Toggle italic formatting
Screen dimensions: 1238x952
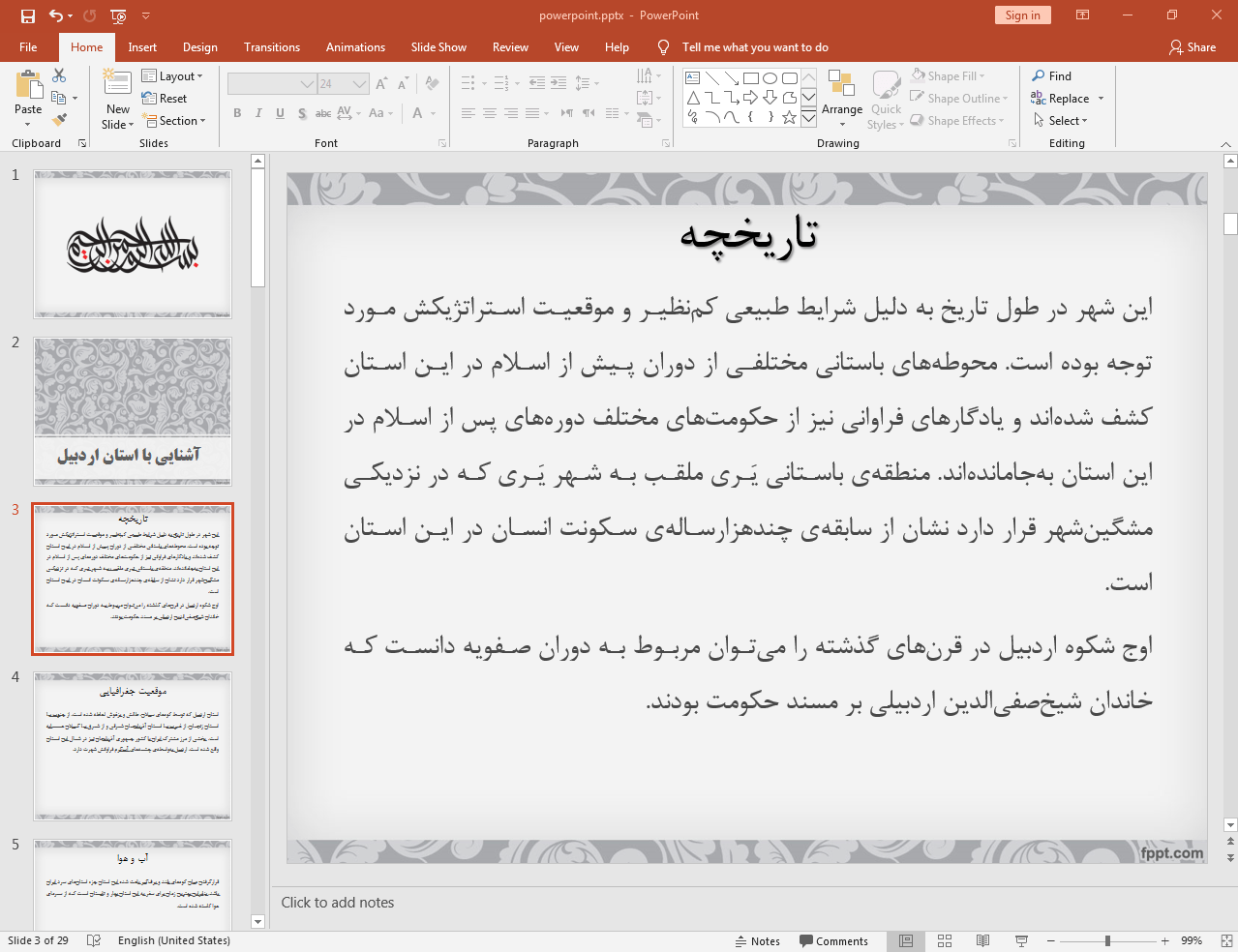(258, 113)
